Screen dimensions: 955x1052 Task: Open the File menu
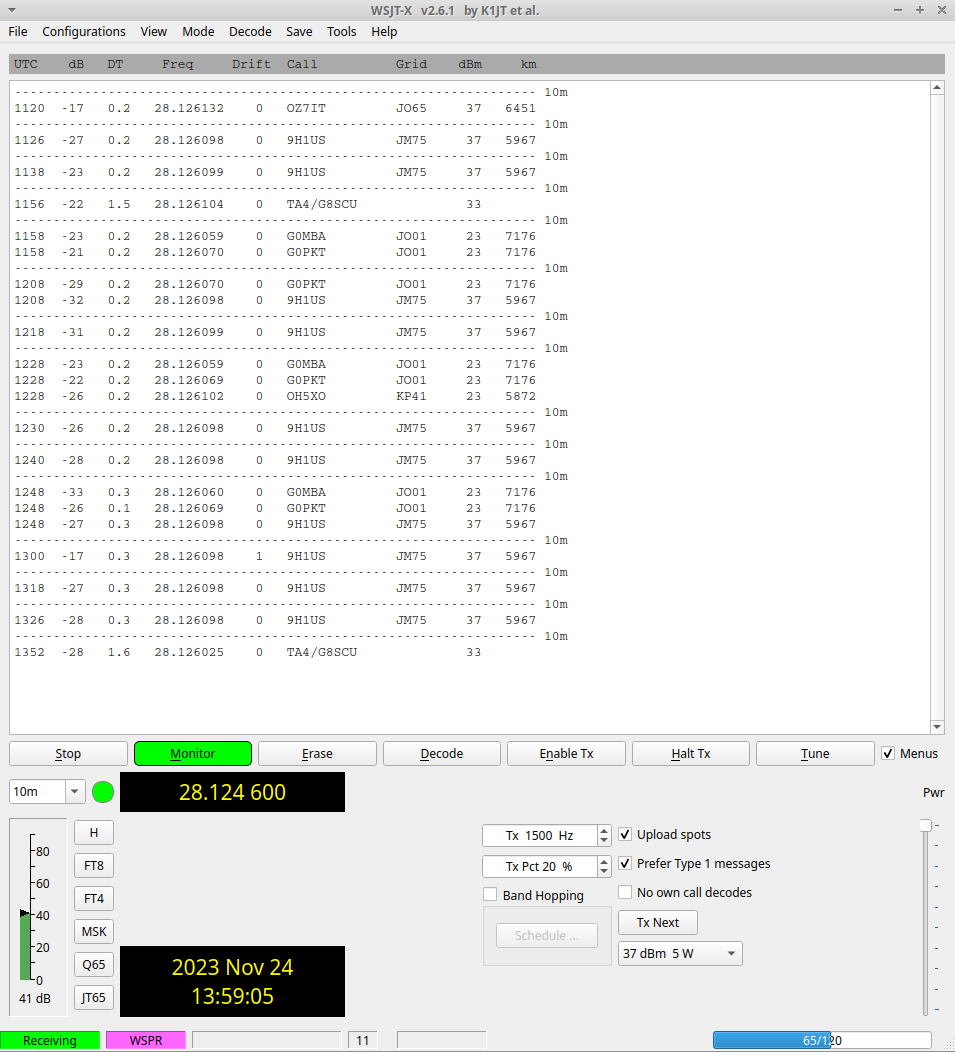tap(17, 32)
